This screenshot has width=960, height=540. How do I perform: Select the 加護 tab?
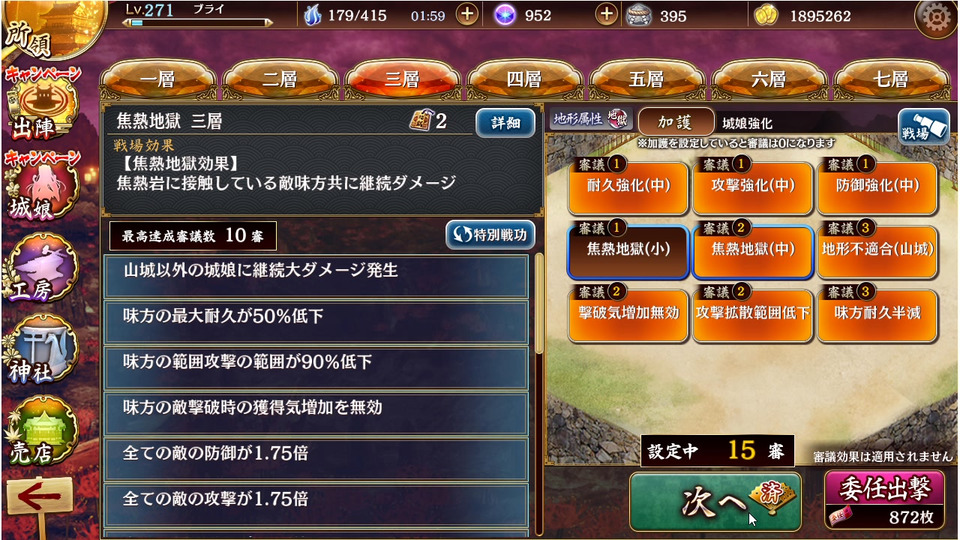(675, 122)
